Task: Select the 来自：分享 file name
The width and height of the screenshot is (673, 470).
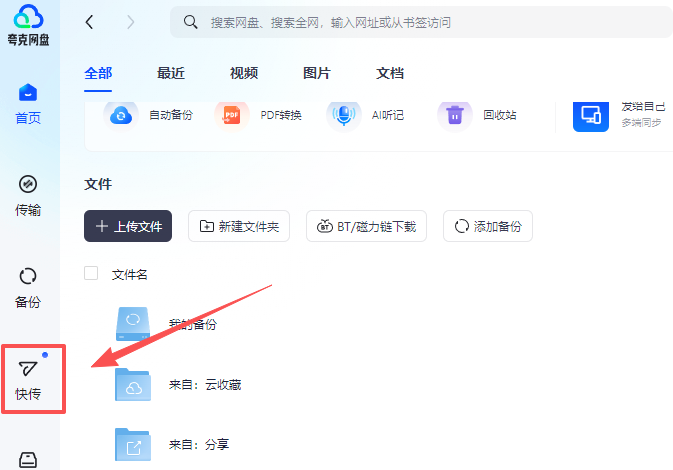Action: coord(199,444)
